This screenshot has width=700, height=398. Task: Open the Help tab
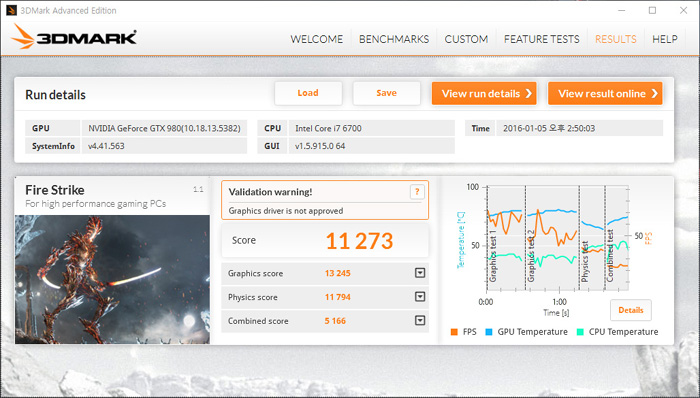tap(665, 39)
